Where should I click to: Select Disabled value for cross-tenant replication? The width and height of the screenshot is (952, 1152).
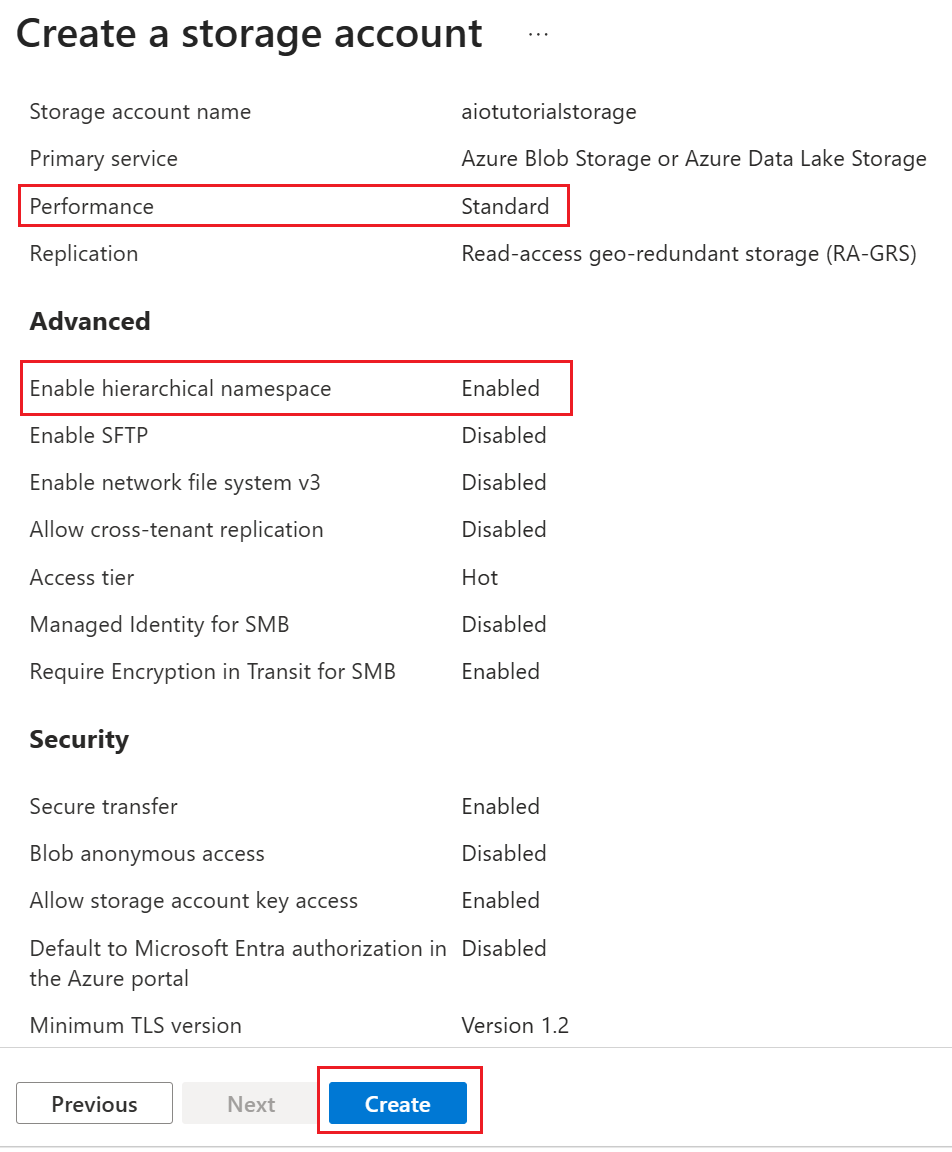504,530
